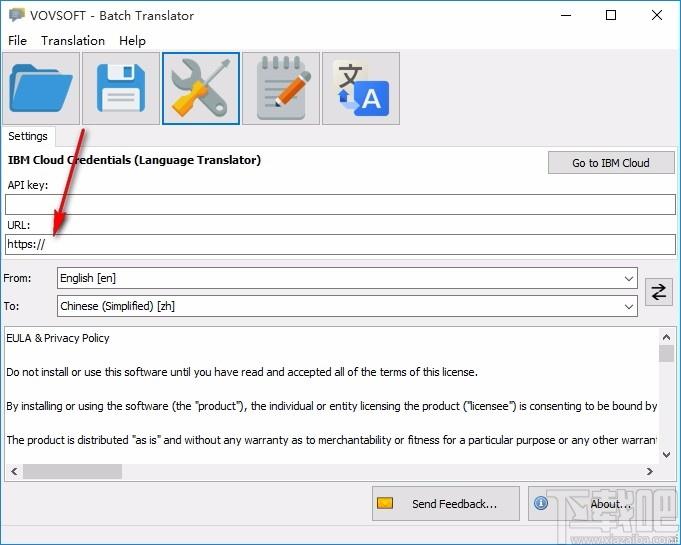Minimize the Batch Translator window

(566, 15)
